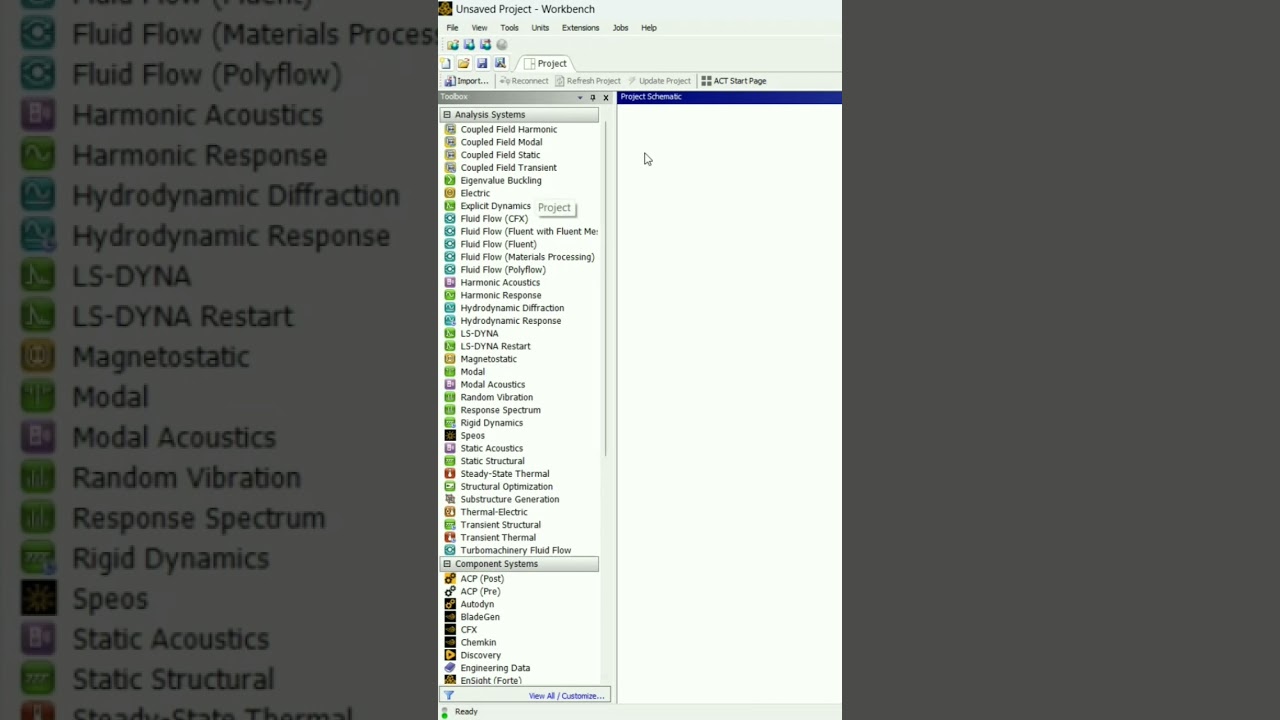This screenshot has width=1280, height=720.
Task: Collapse the Component Systems section
Action: click(447, 564)
